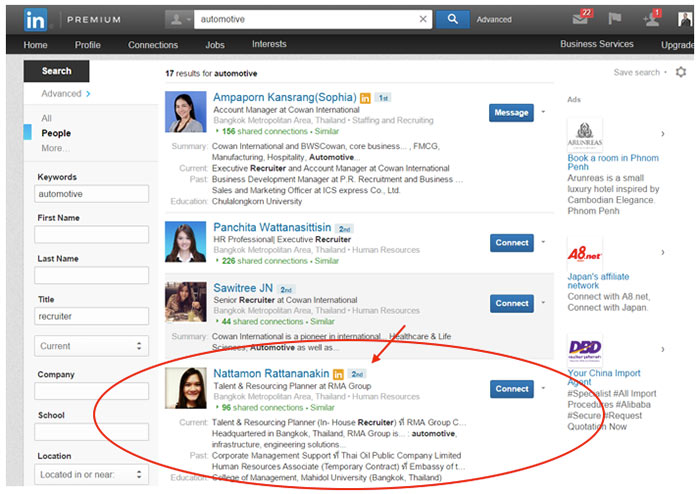Click the Advanced link in the sidebar
Image resolution: width=700 pixels, height=494 pixels.
66,94
